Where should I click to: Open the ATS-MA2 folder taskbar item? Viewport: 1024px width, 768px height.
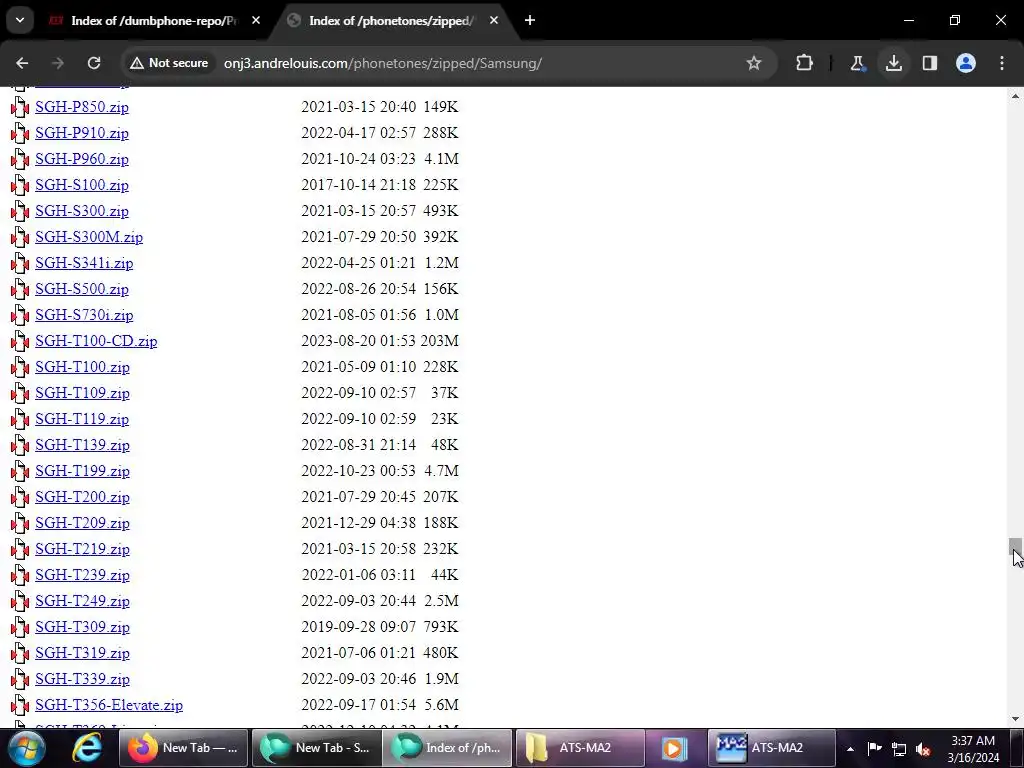click(579, 748)
